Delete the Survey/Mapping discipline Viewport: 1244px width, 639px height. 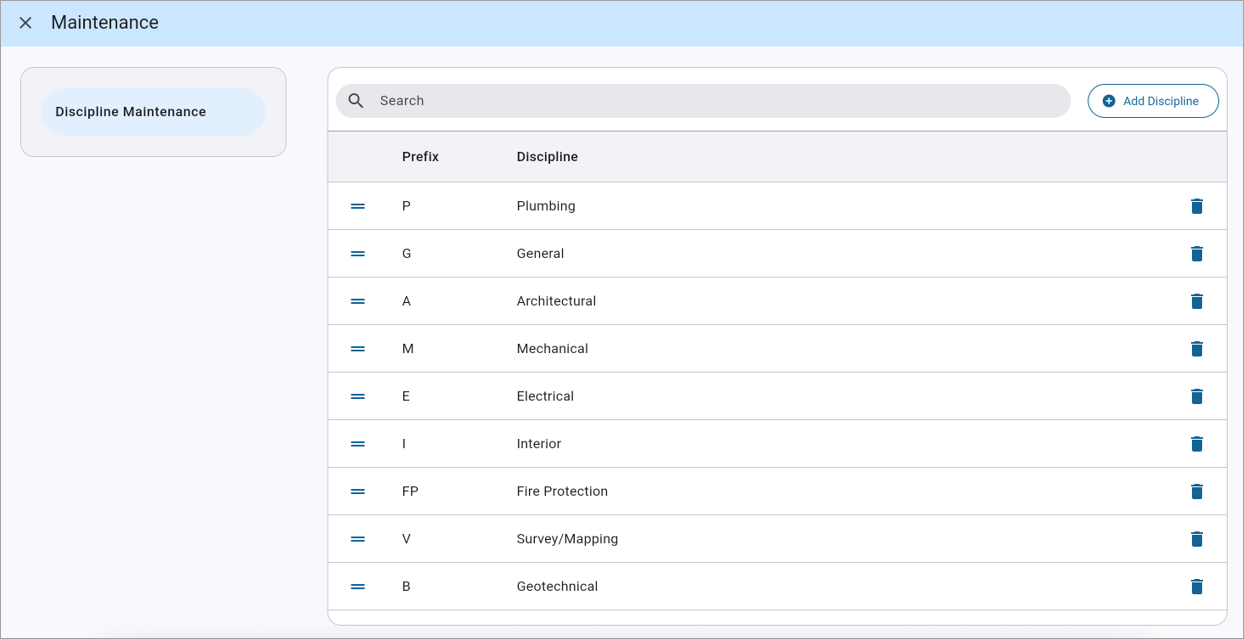coord(1197,539)
